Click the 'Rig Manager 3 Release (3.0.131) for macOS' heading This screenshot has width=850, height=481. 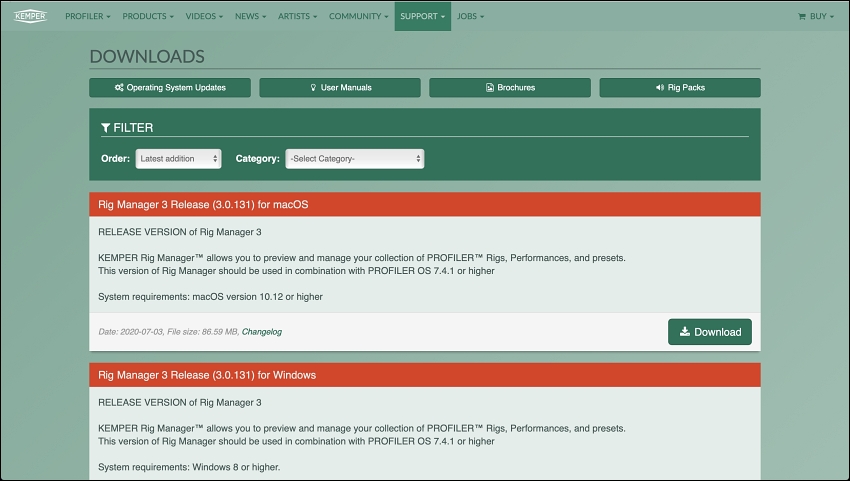point(203,204)
